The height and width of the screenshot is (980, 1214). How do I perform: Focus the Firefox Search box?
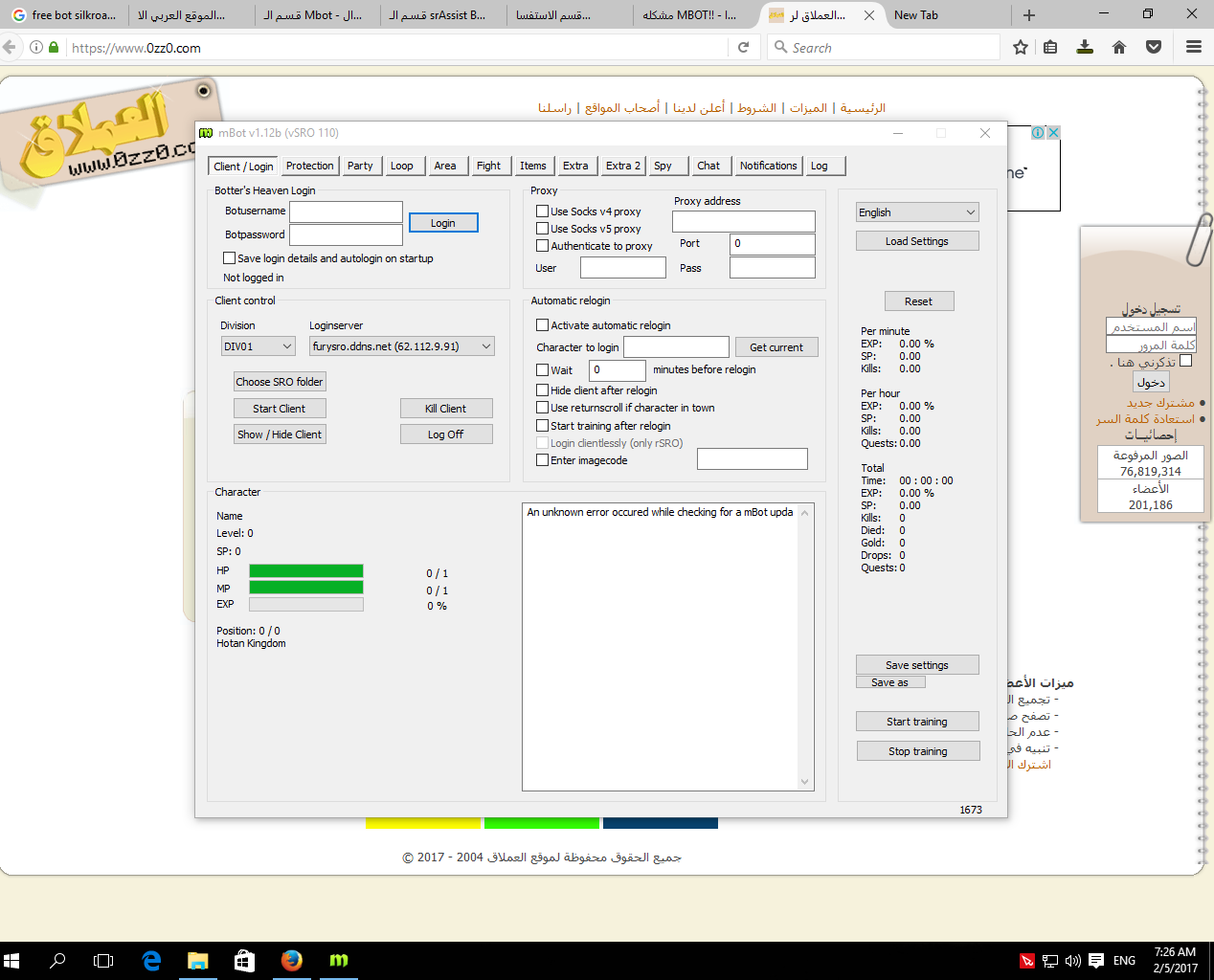(x=884, y=47)
